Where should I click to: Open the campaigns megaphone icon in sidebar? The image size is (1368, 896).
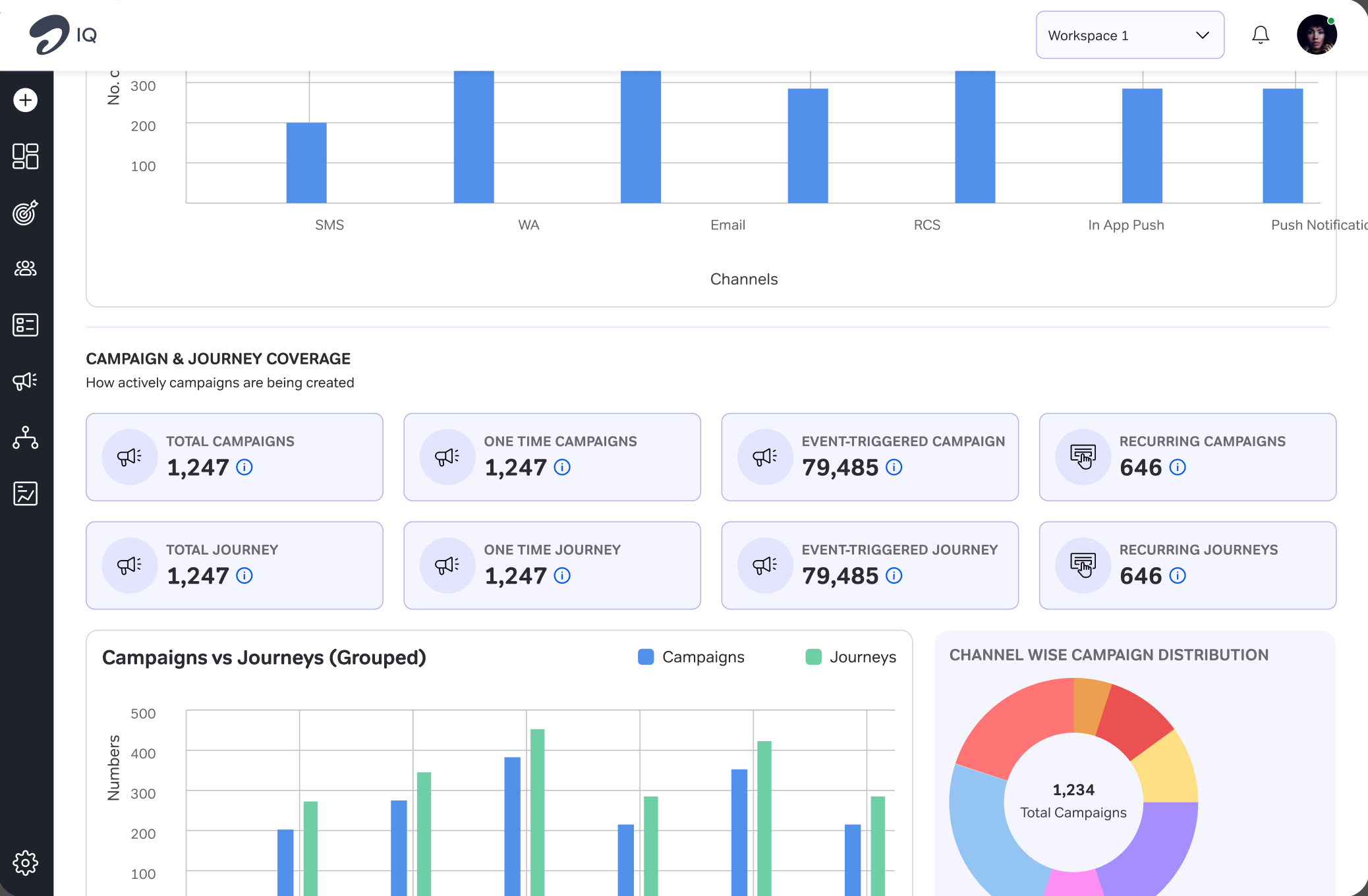coord(26,381)
